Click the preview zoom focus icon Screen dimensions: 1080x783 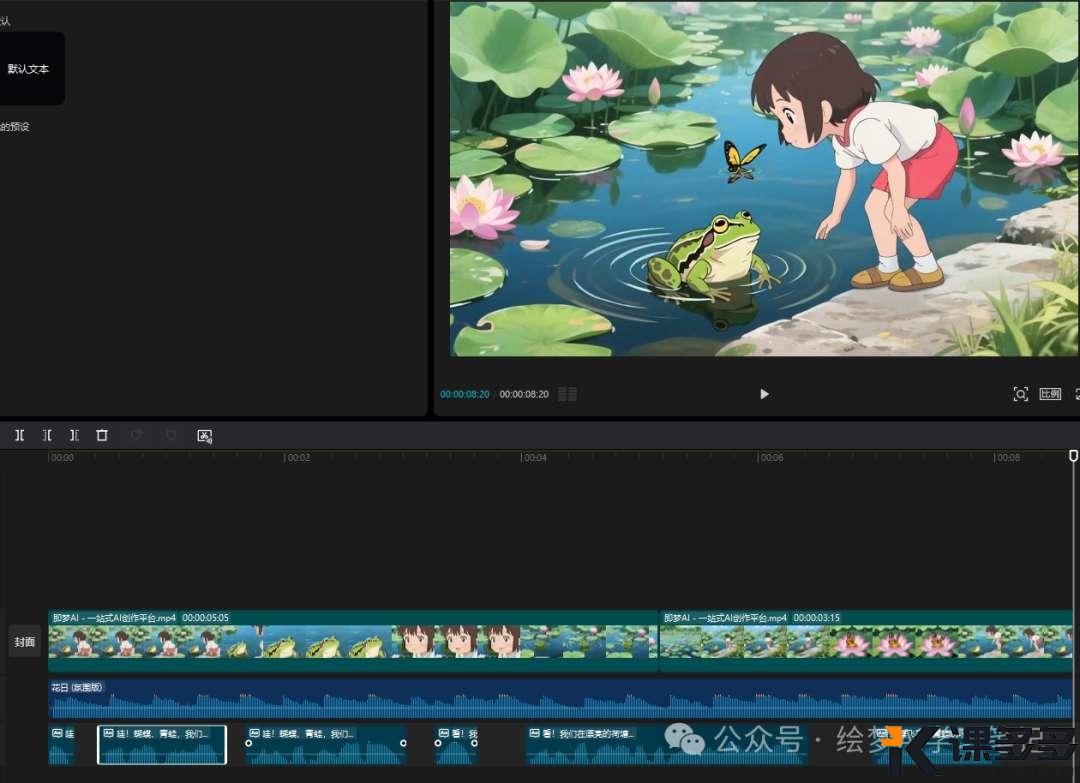1020,394
